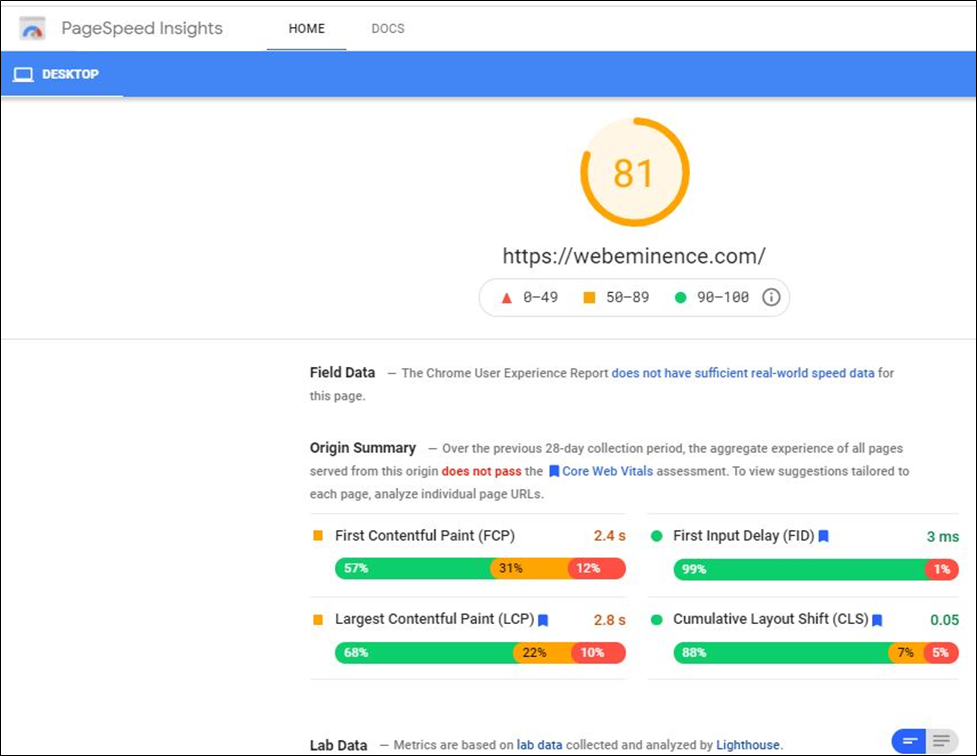Viewport: 977px width, 756px height.
Task: Click the FID red 1% bar segment
Action: 942,569
